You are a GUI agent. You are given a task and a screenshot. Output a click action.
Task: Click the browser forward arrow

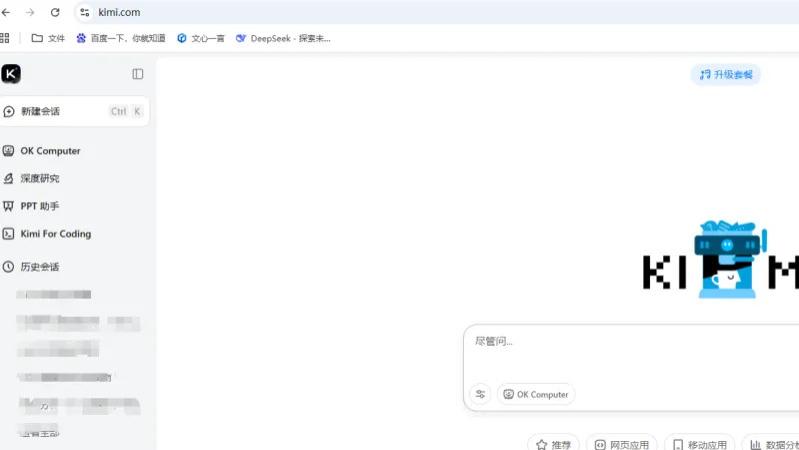pyautogui.click(x=30, y=12)
